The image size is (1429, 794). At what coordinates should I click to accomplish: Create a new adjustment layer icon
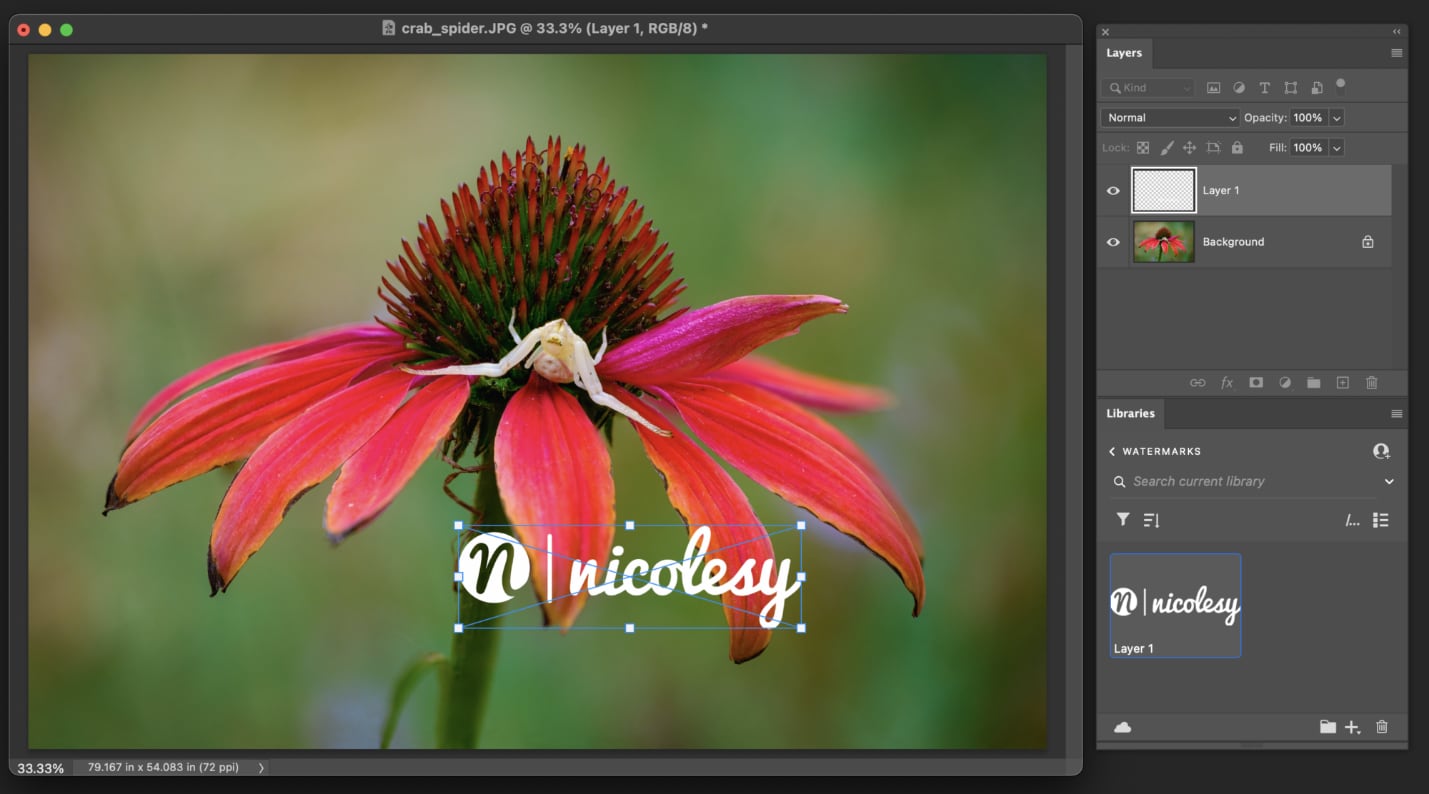(x=1285, y=382)
